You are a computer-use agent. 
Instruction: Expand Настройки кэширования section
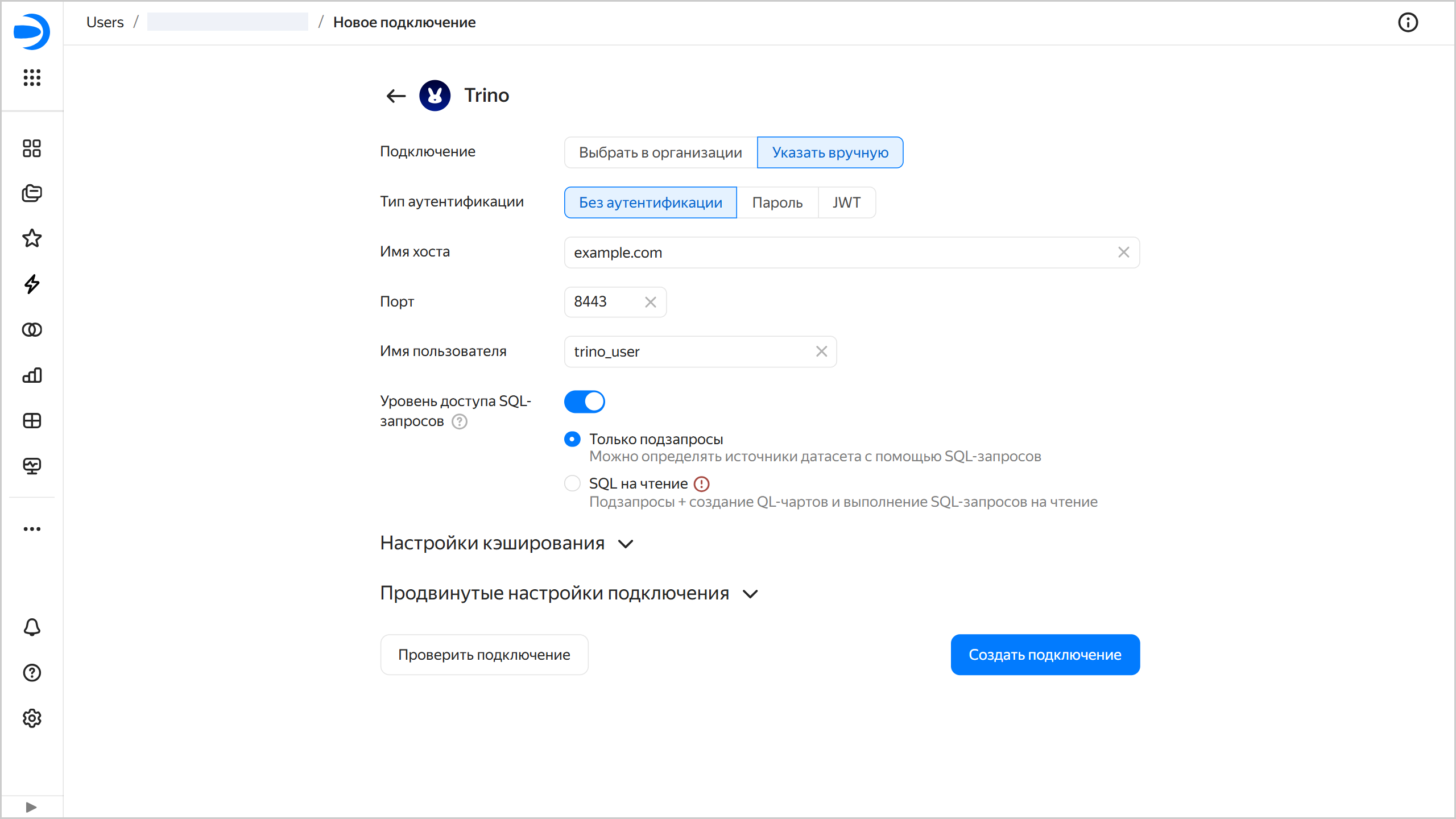tap(506, 544)
